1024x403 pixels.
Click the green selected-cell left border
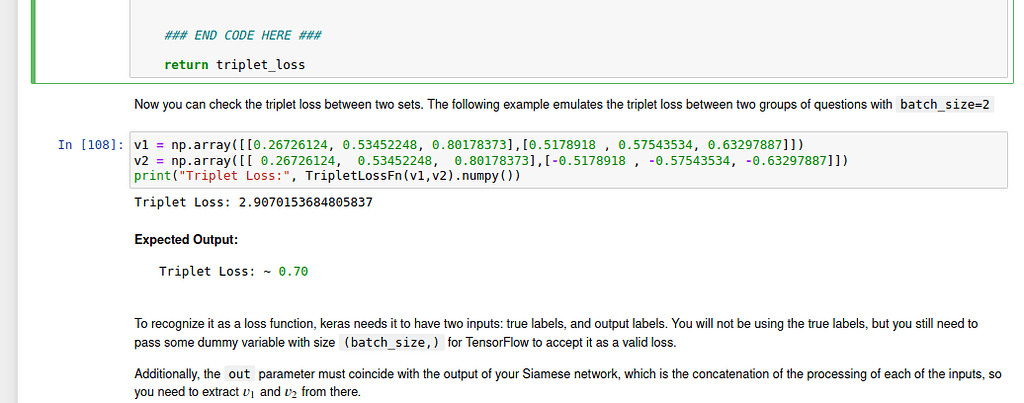(35, 40)
